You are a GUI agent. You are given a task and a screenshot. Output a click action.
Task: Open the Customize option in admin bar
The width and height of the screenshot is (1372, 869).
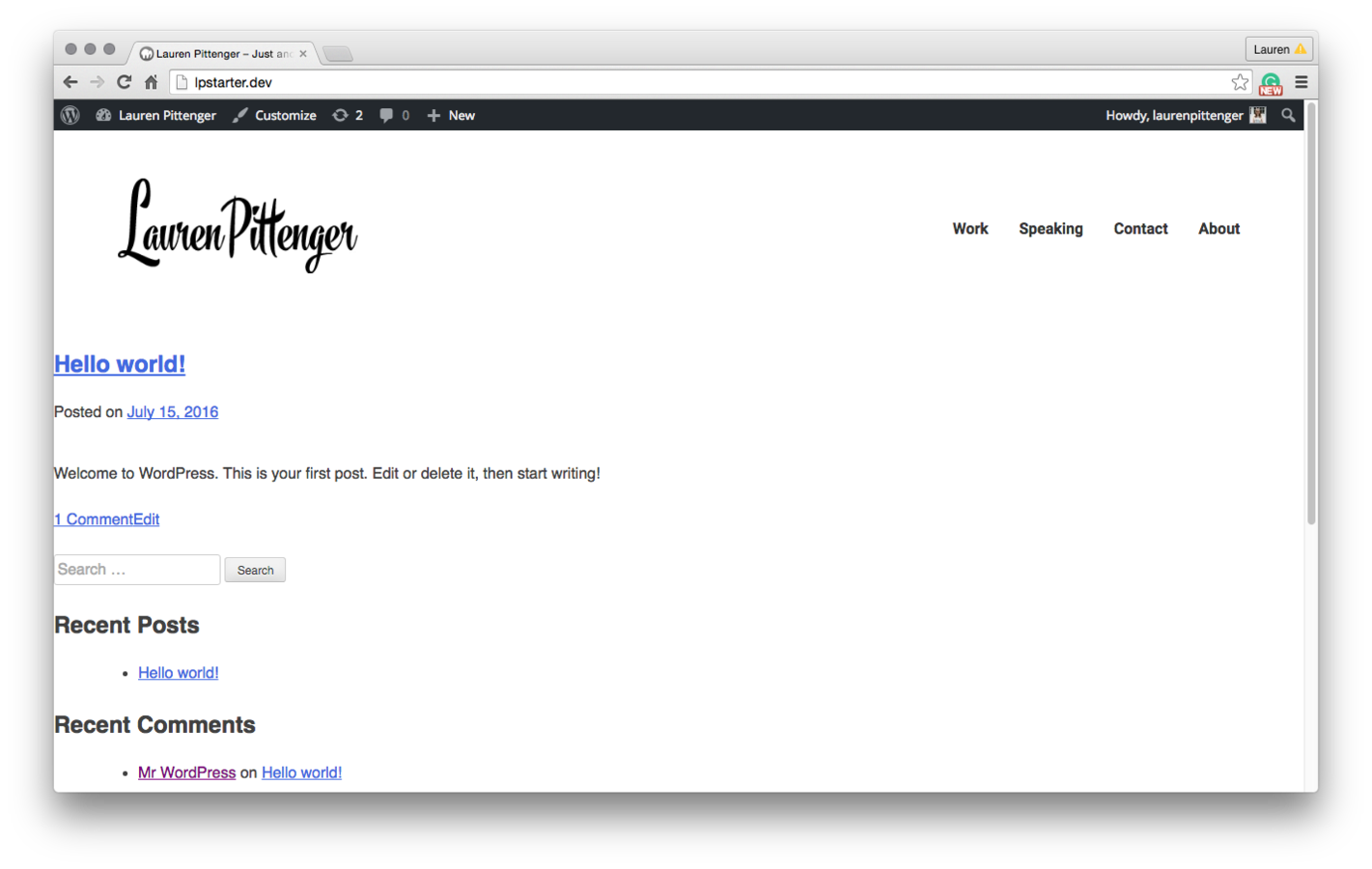click(x=275, y=115)
